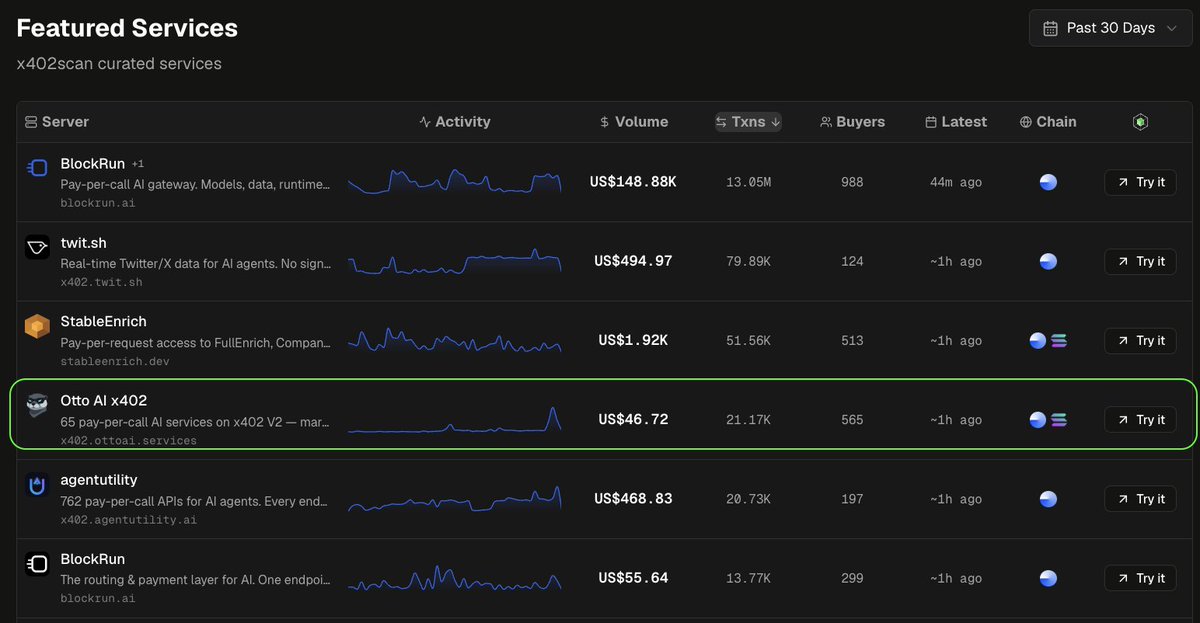Image resolution: width=1200 pixels, height=623 pixels.
Task: Click Try it for BlockRun US$148.88K row
Action: (x=1140, y=182)
